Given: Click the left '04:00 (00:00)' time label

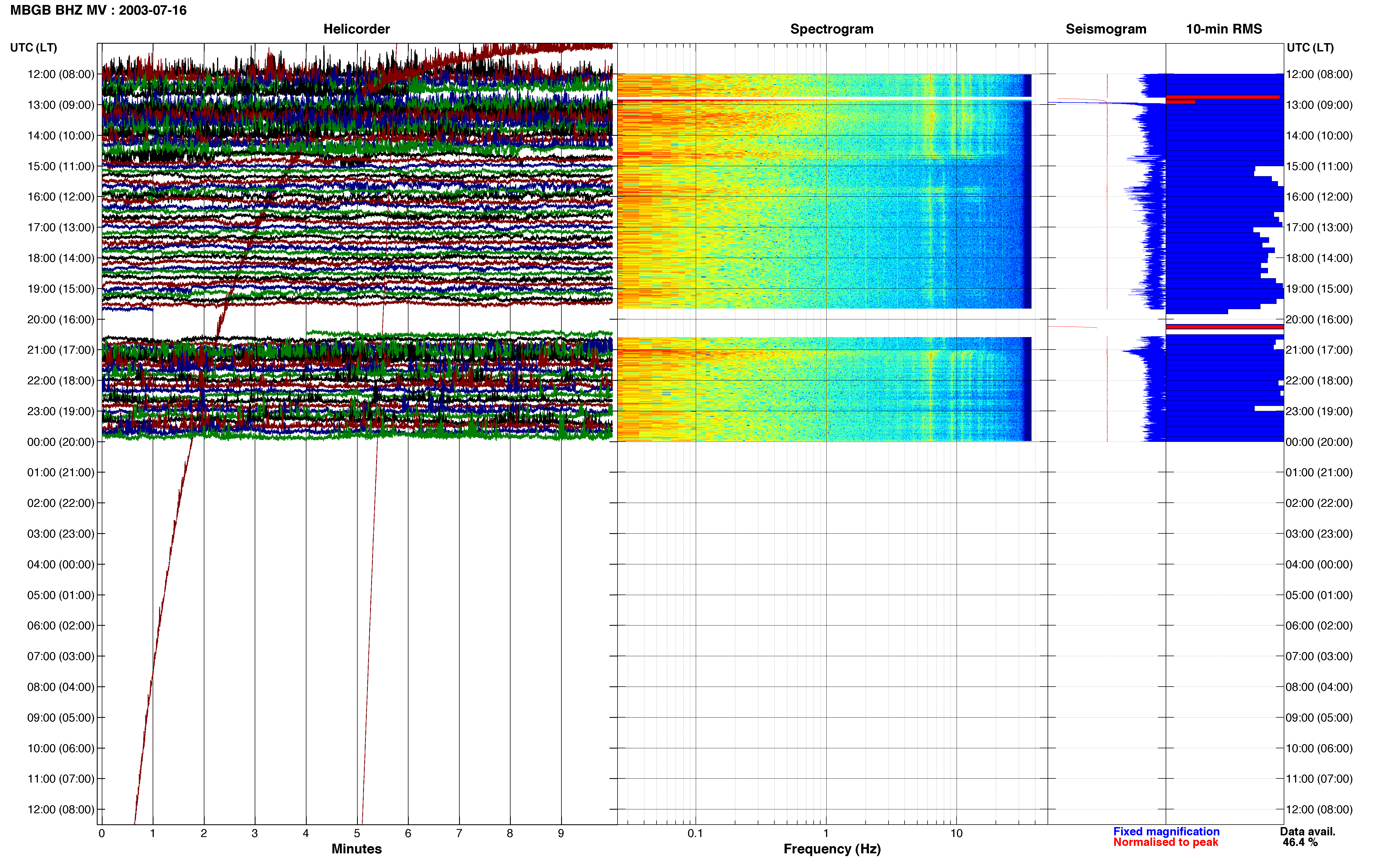Looking at the screenshot, I should click(x=61, y=564).
